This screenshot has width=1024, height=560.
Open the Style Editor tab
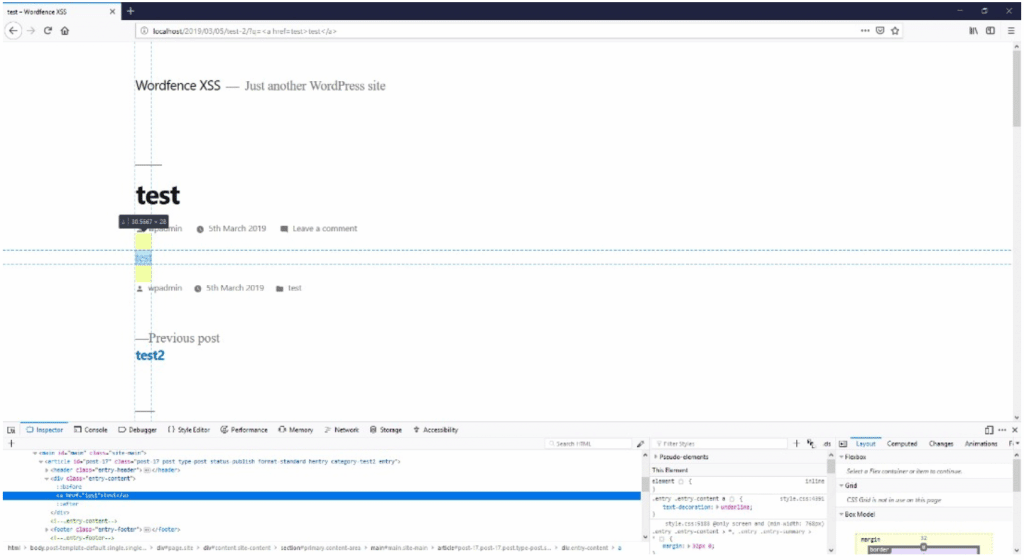(189, 430)
